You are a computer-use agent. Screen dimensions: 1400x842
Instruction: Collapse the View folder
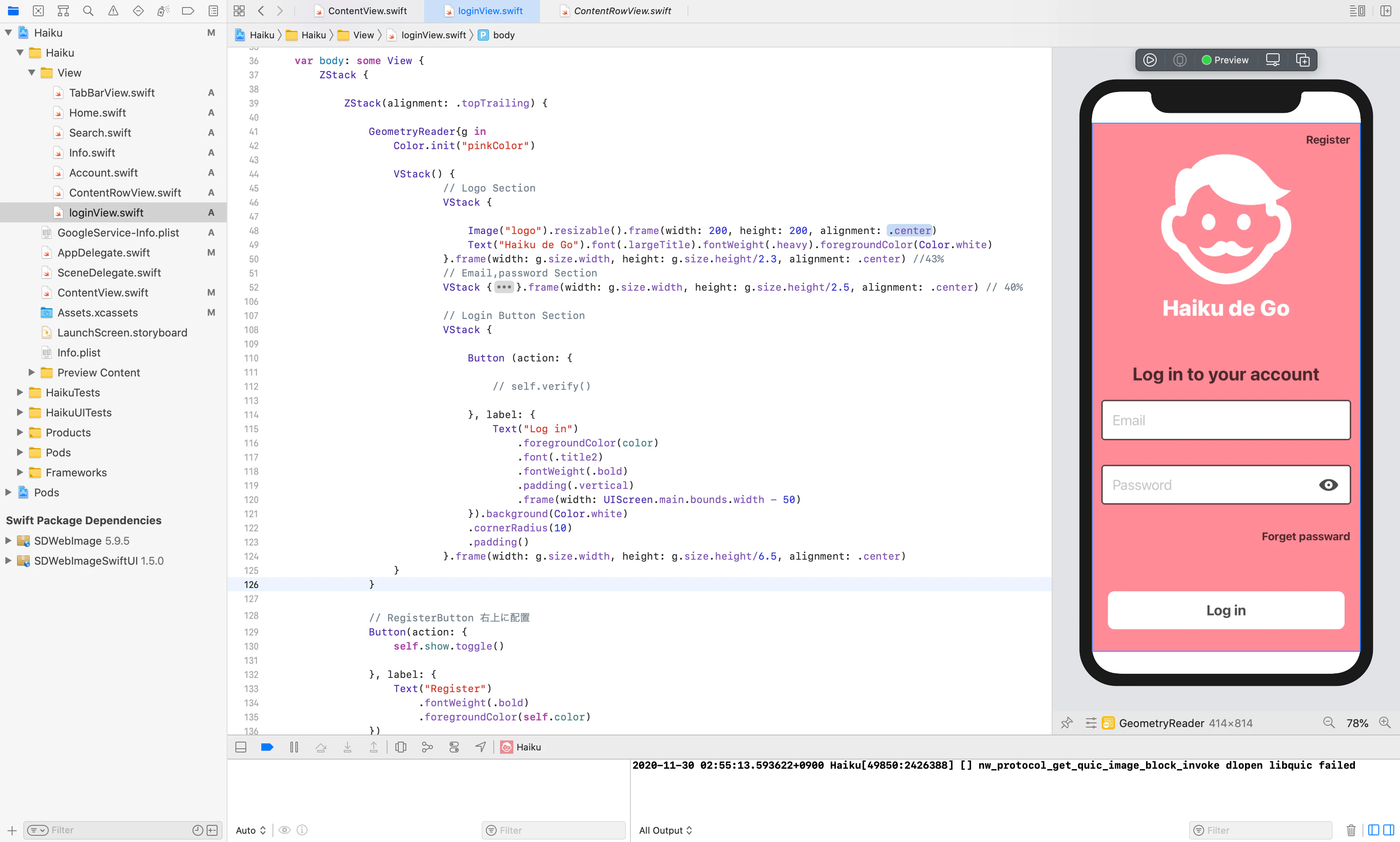tap(32, 72)
